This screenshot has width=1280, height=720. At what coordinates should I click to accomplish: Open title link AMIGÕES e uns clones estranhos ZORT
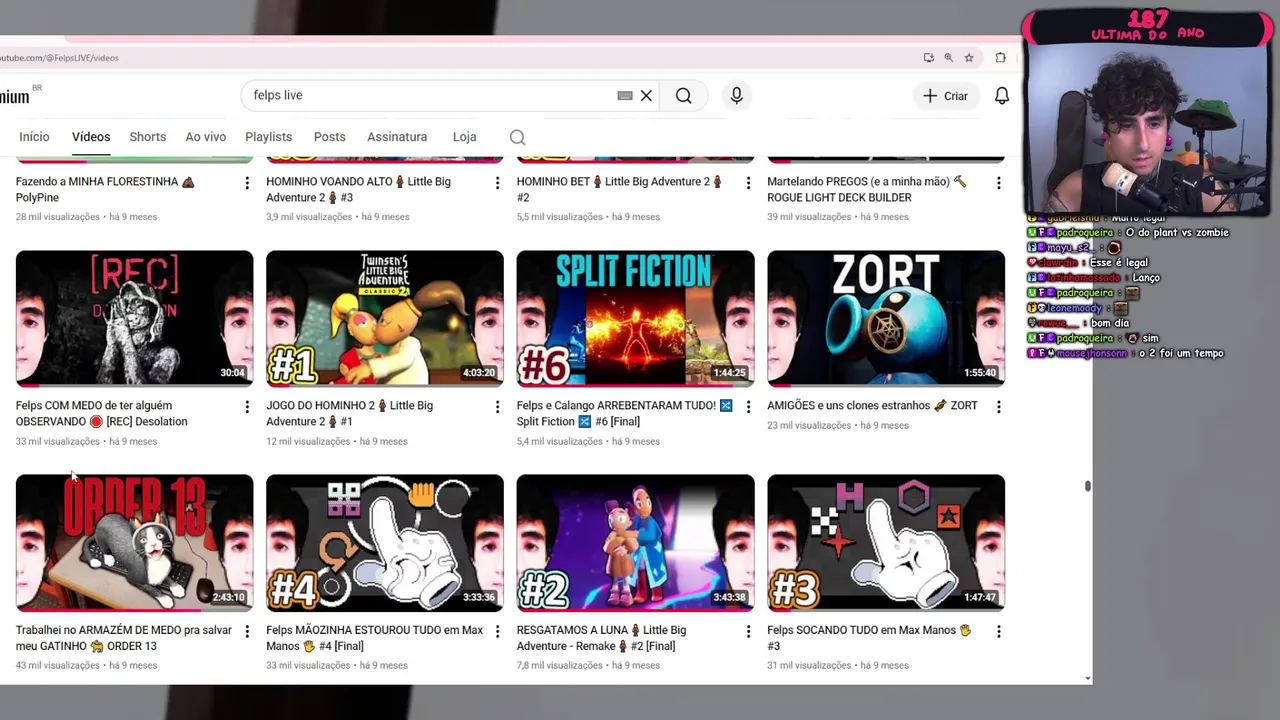tap(872, 406)
